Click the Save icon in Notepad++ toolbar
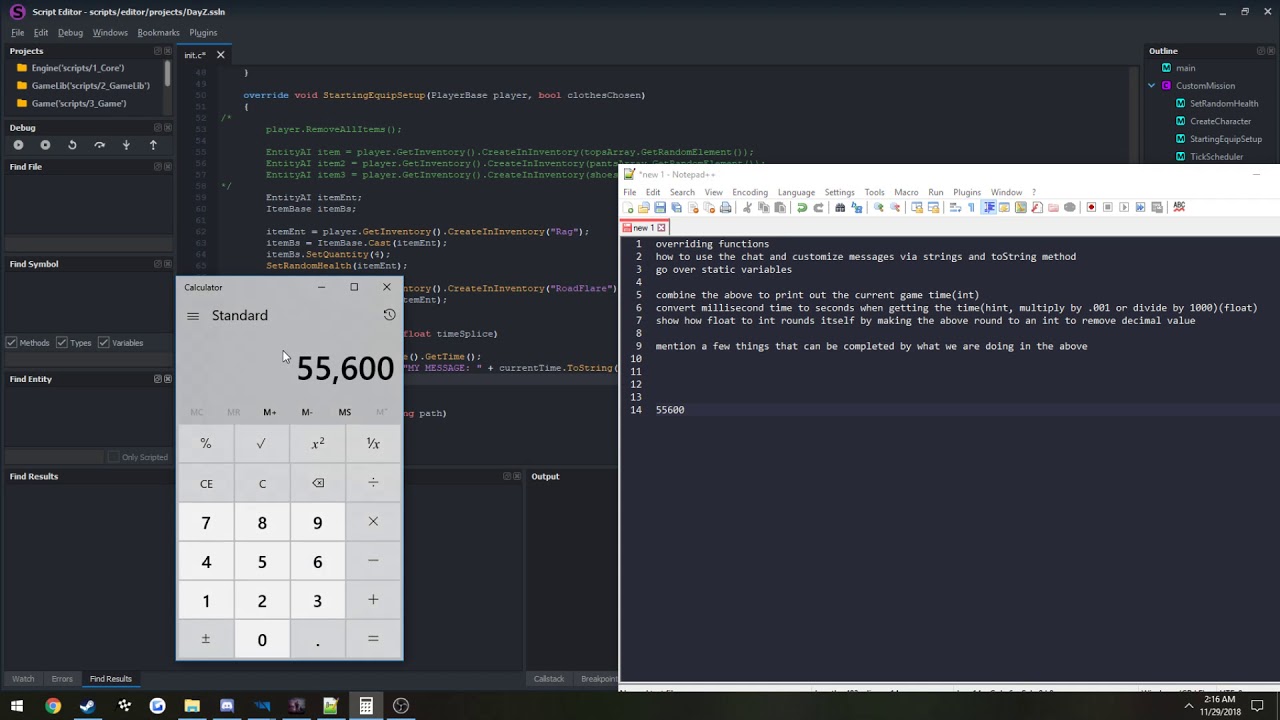This screenshot has height=720, width=1280. click(660, 208)
